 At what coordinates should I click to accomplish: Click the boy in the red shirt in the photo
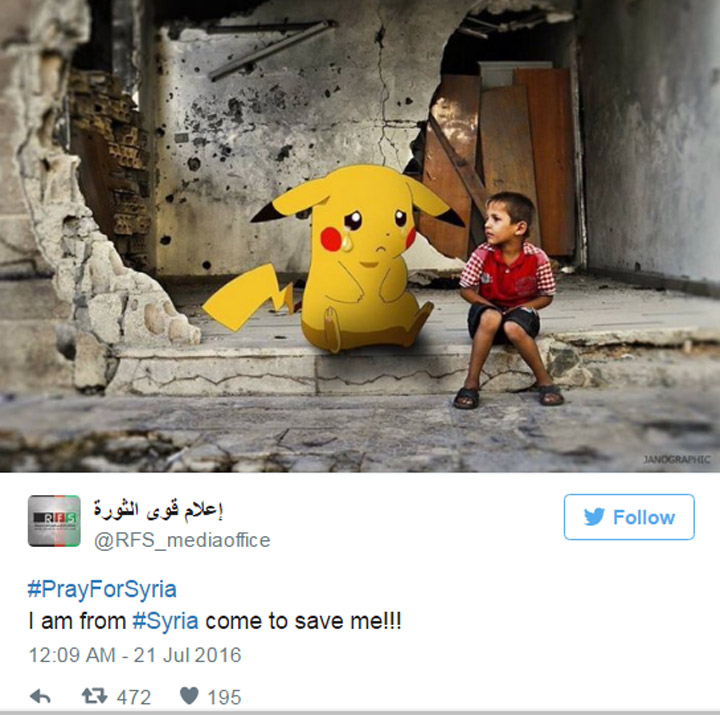tap(507, 298)
